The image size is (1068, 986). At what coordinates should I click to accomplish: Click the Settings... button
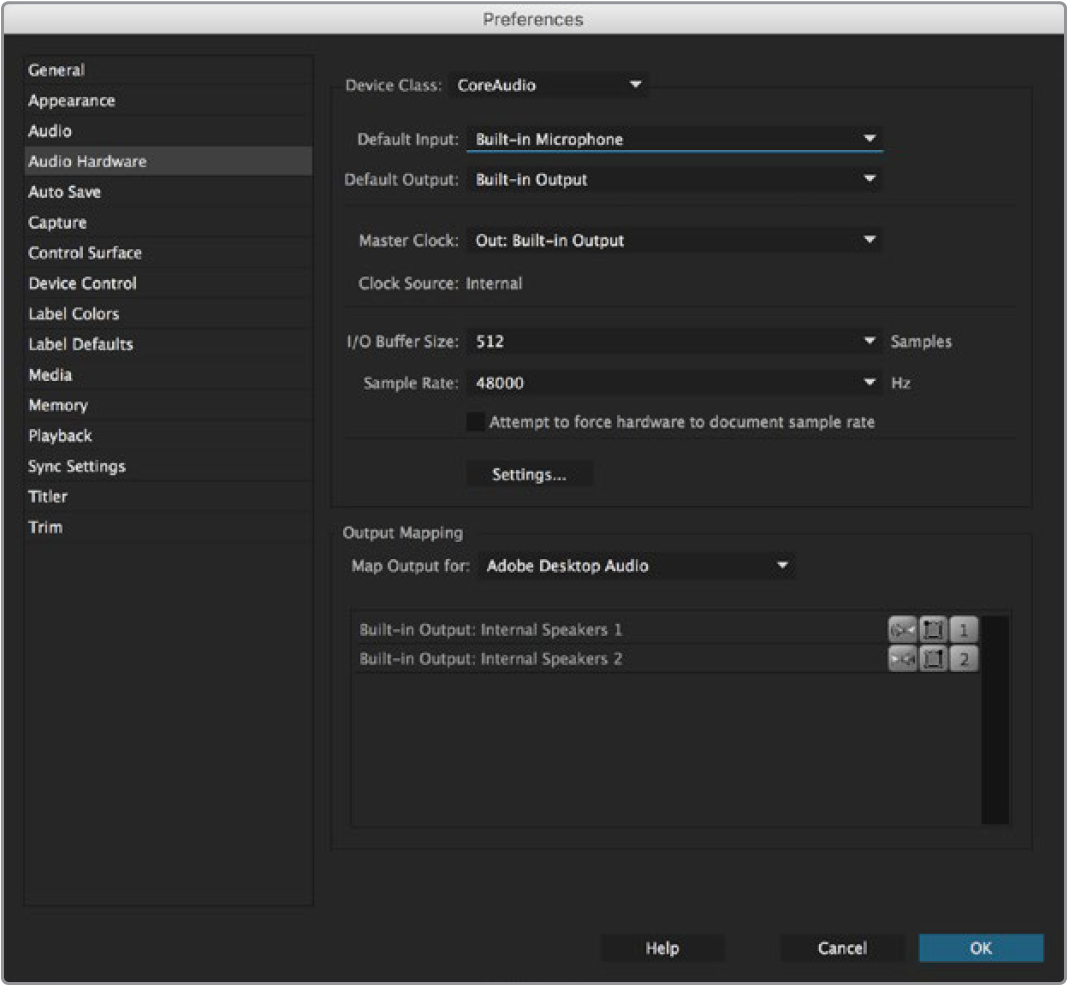[x=529, y=475]
